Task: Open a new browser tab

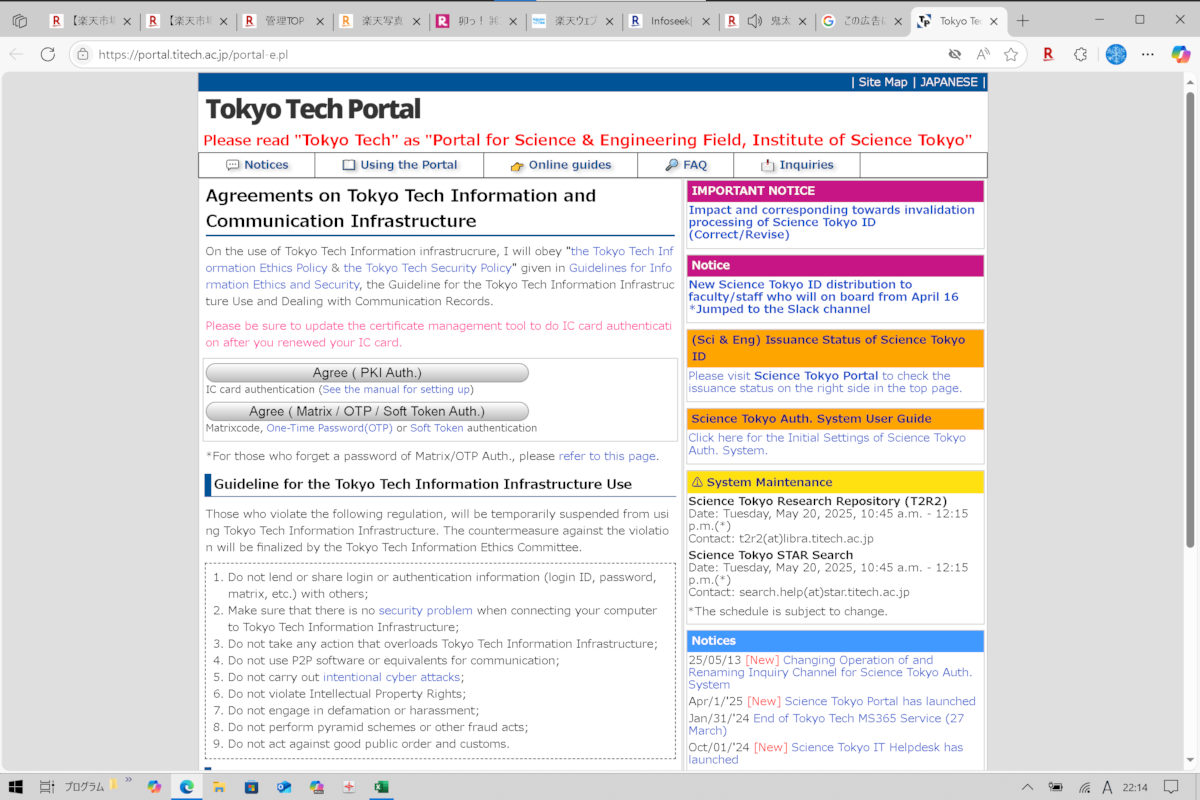Action: coord(1022,20)
